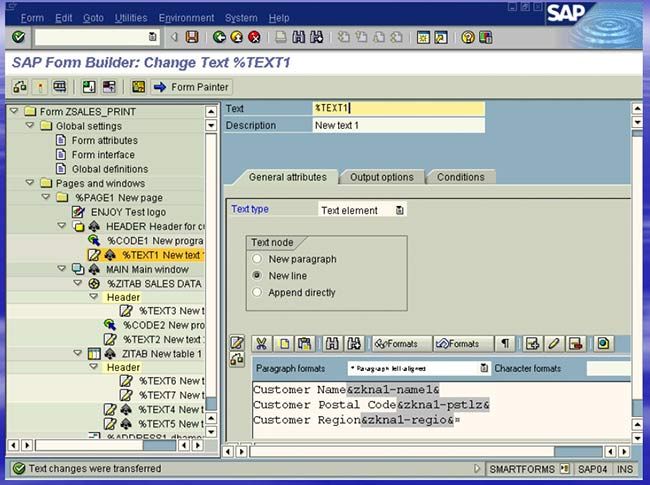Click the Find and Replace icon in text editor
The height and width of the screenshot is (485, 650).
coord(354,344)
